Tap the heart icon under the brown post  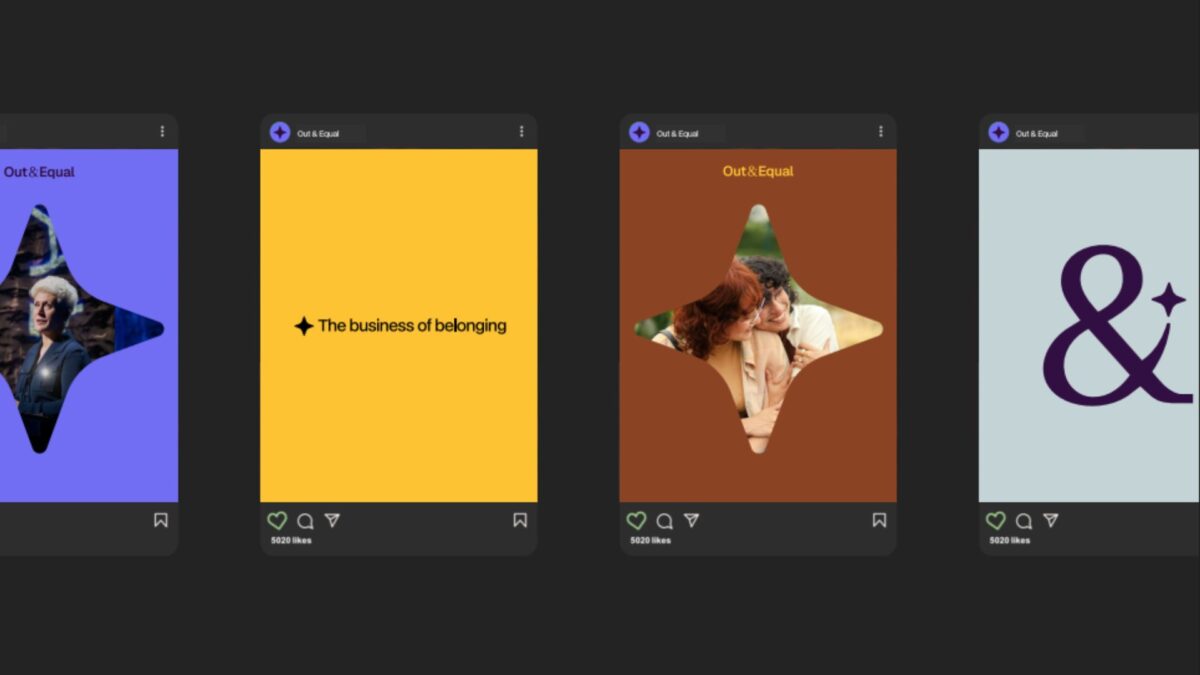[636, 521]
